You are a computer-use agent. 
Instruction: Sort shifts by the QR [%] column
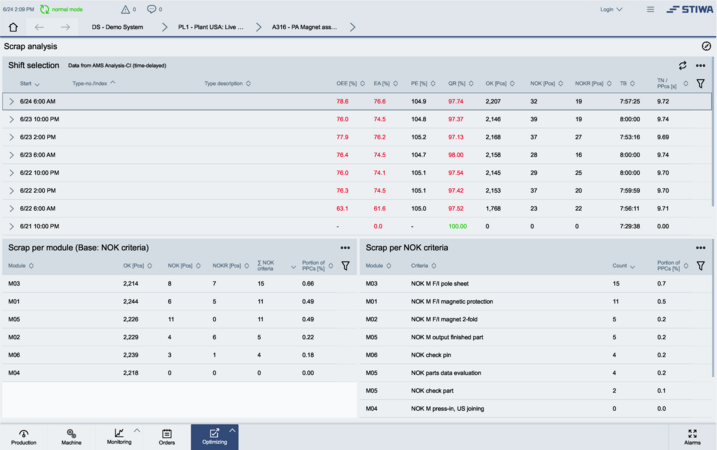coord(460,83)
